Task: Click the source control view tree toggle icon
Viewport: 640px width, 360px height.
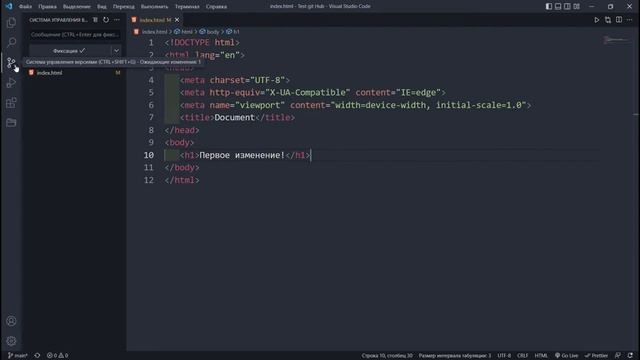Action: 95,20
